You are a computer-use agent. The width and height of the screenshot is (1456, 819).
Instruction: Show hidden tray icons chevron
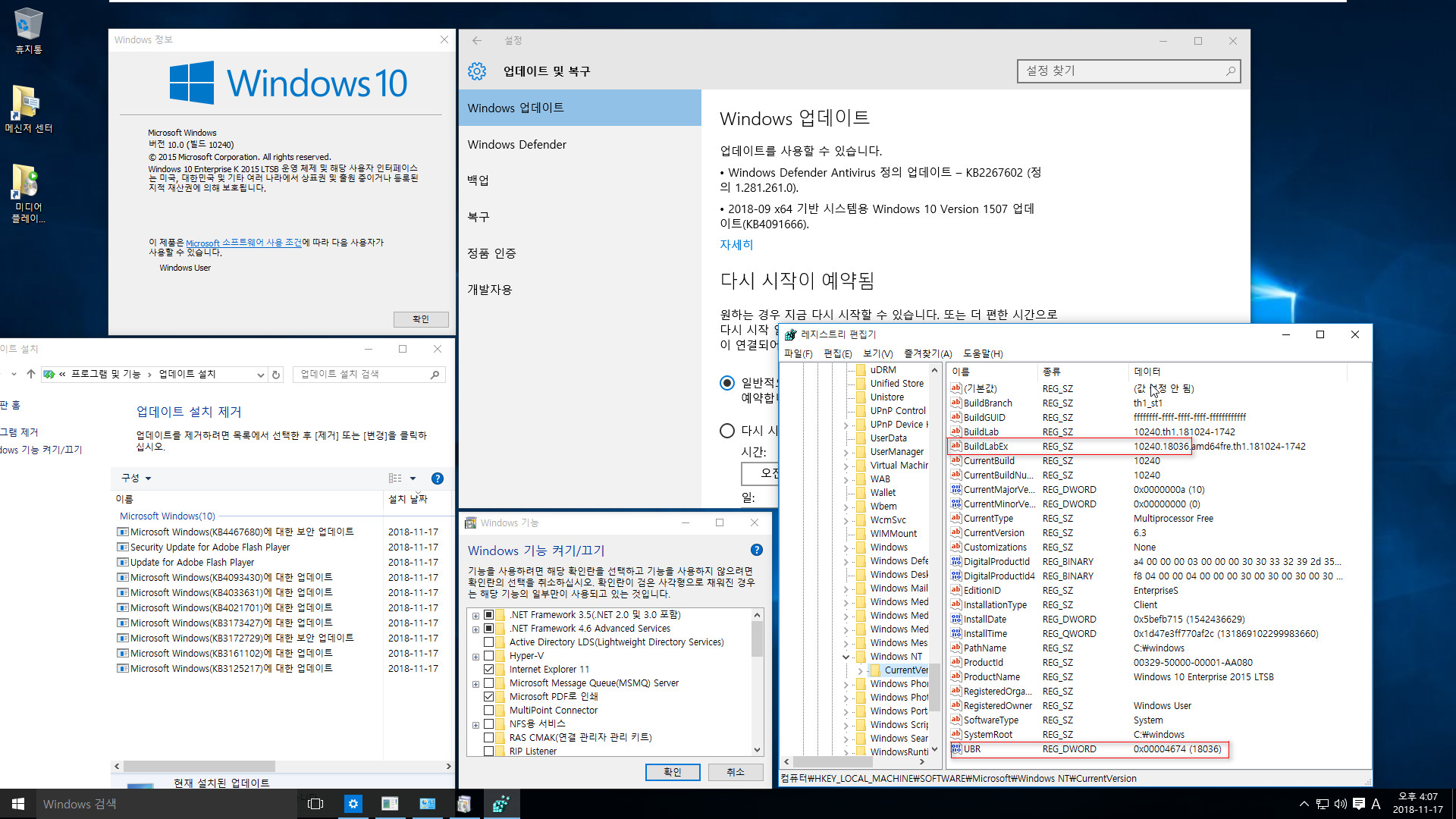[1304, 804]
